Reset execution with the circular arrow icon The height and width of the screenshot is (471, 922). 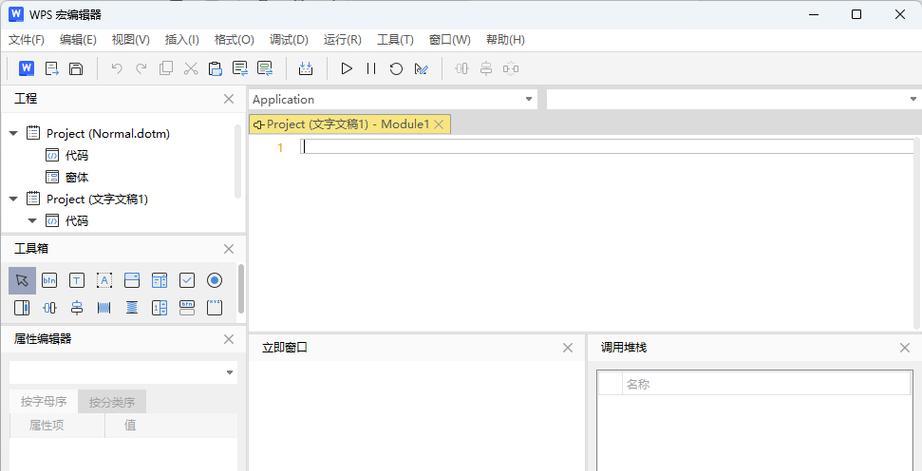coord(396,69)
